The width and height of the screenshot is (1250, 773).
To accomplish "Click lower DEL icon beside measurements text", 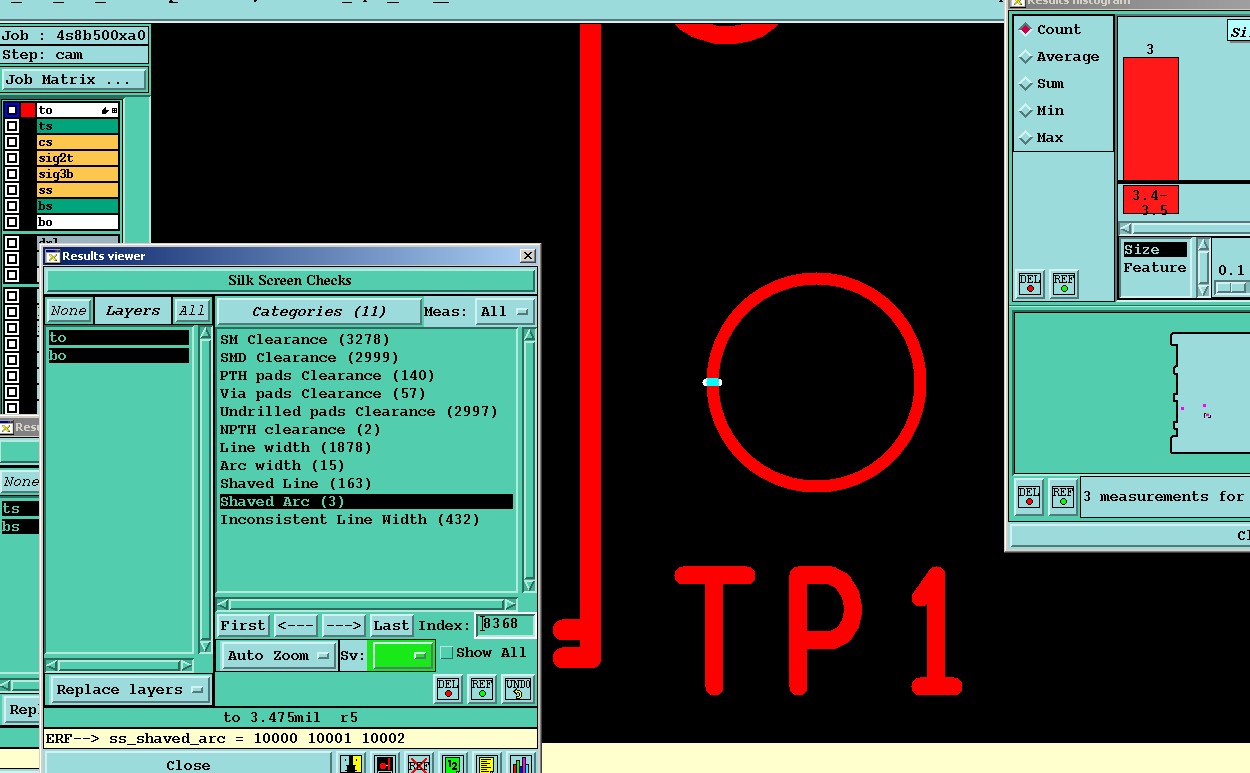I will [x=1029, y=496].
